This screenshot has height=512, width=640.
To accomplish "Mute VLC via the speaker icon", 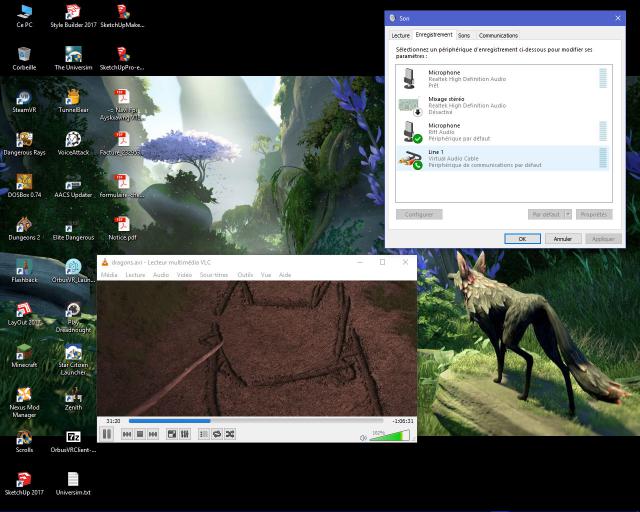I will (x=363, y=438).
